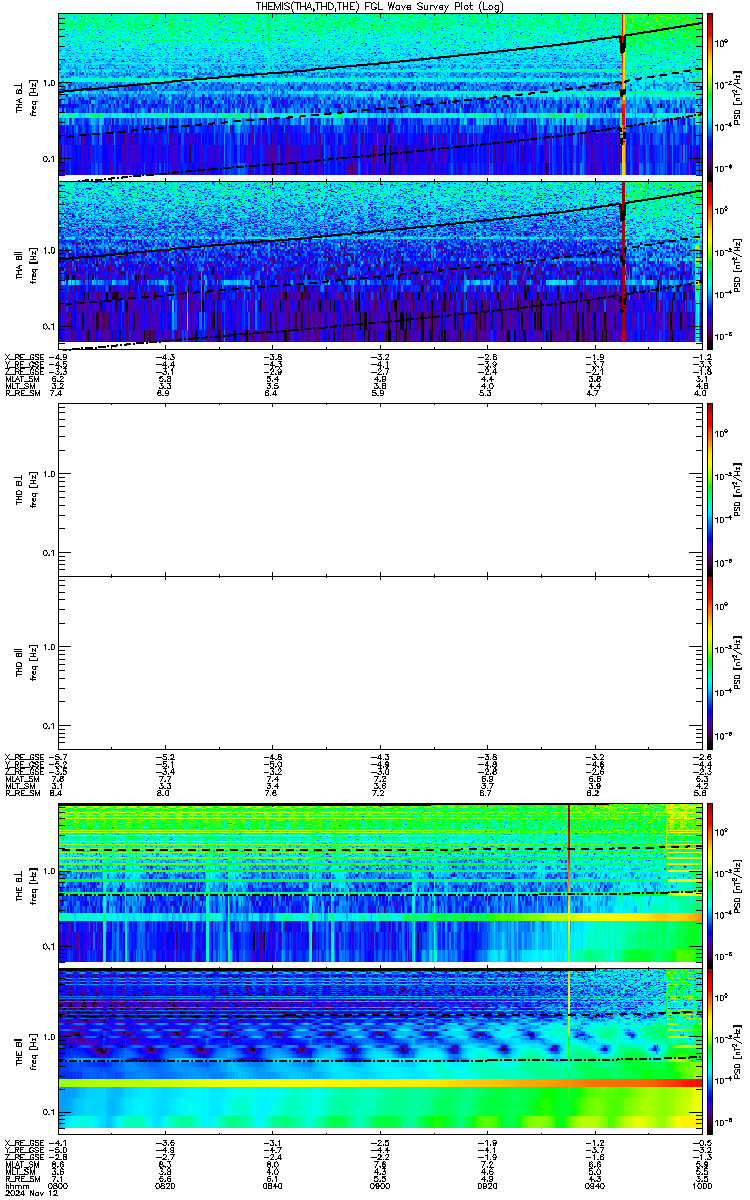
Task: Click the 0840 time tick label
Action: [273, 1186]
